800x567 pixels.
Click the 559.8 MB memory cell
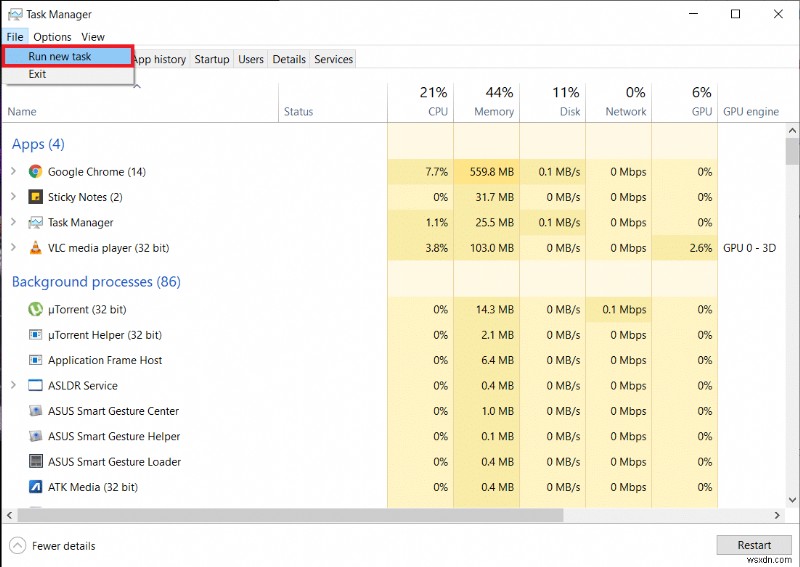[x=486, y=171]
